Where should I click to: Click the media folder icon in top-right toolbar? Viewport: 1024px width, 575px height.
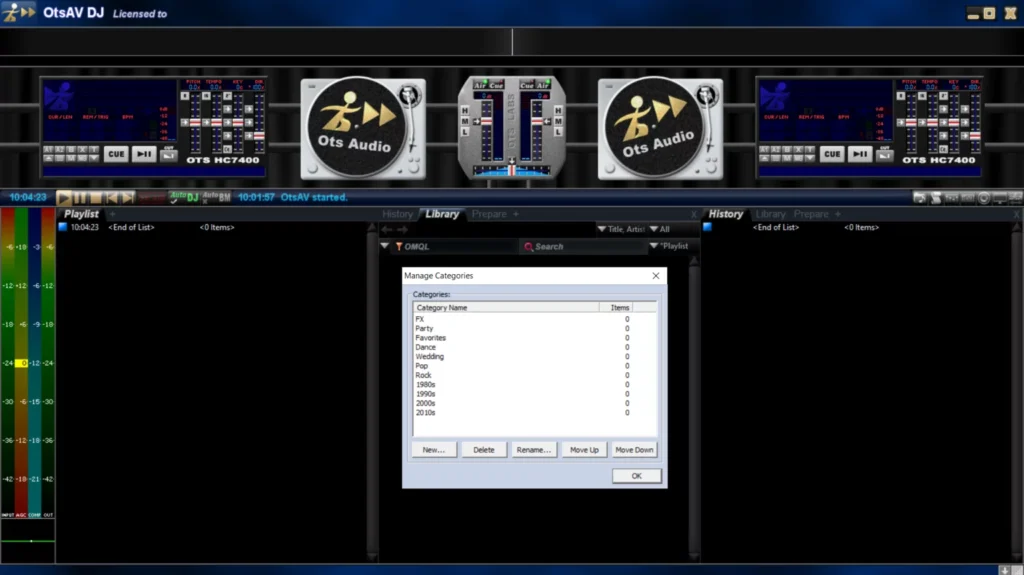tap(920, 197)
